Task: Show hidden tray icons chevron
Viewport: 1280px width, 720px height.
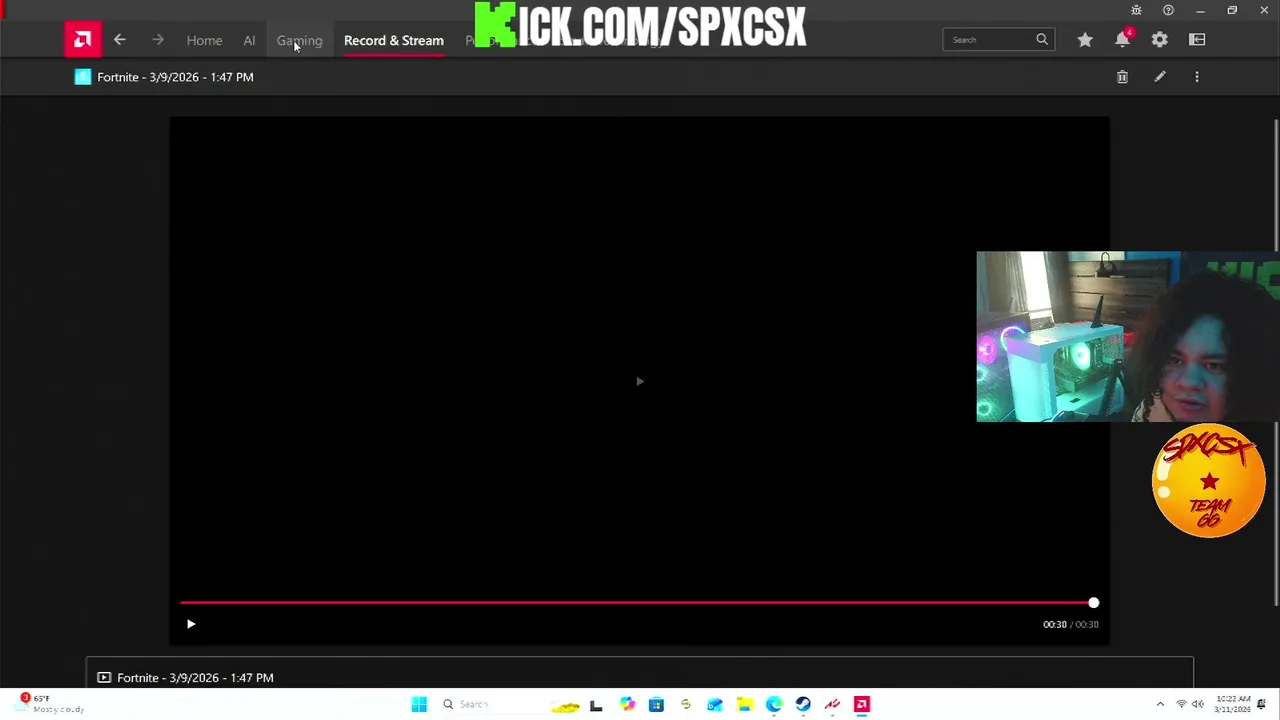Action: click(1160, 705)
